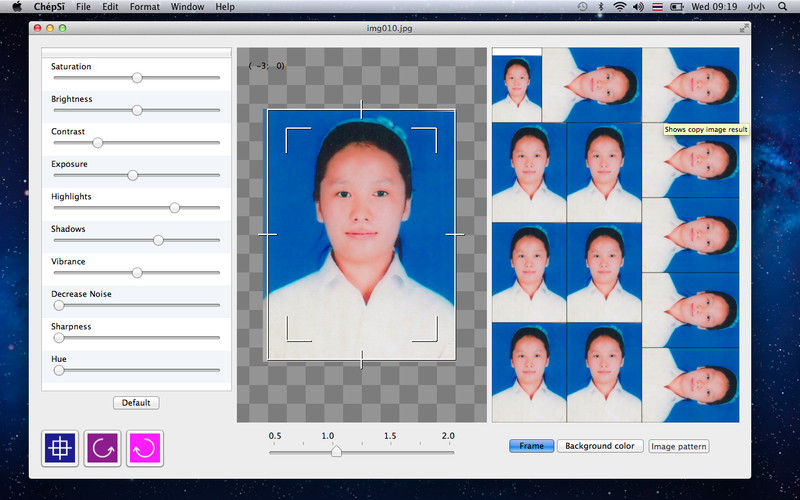Click the Sharpness slider knob

pyautogui.click(x=59, y=338)
